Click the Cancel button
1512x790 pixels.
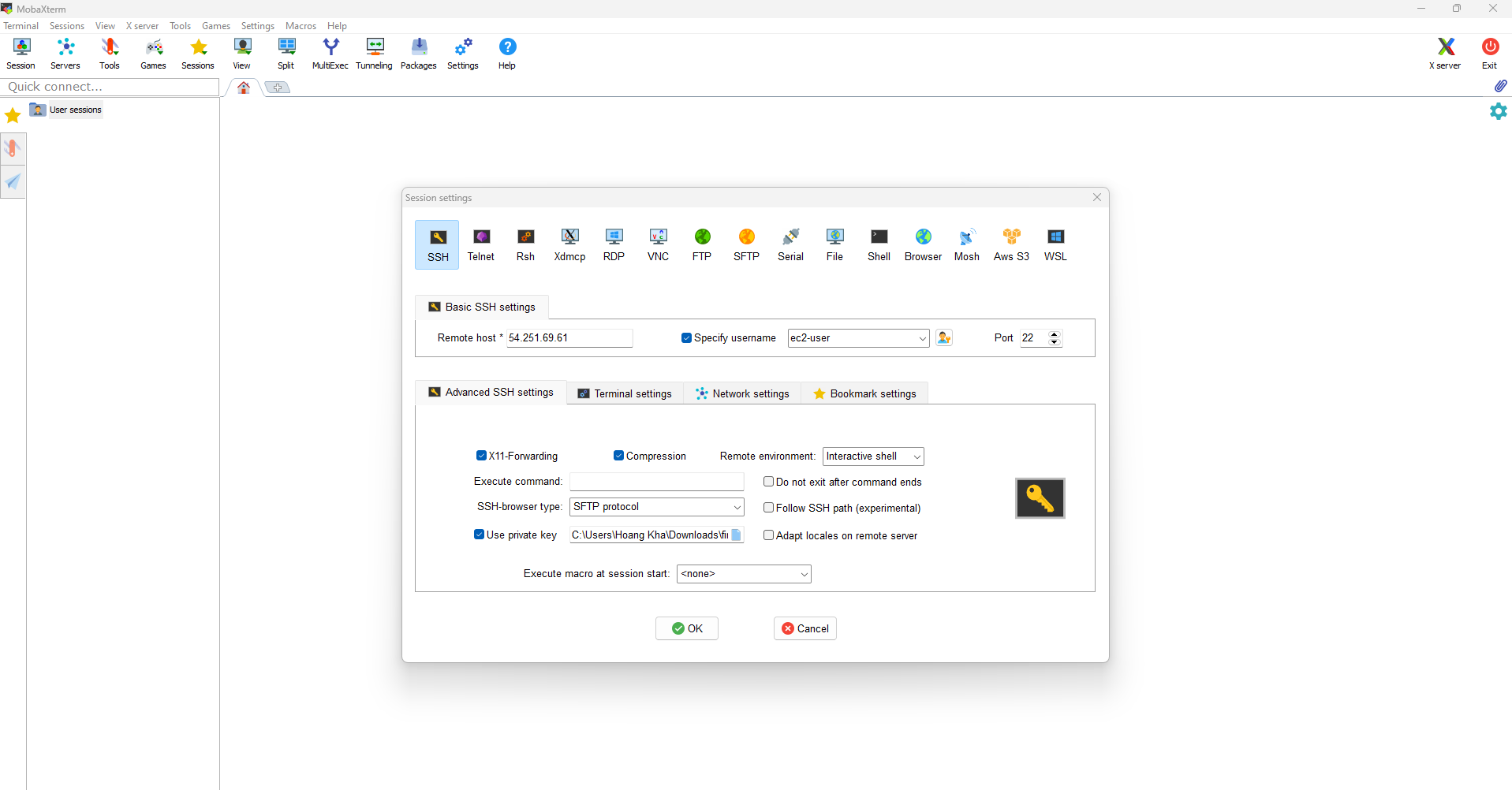click(x=805, y=628)
